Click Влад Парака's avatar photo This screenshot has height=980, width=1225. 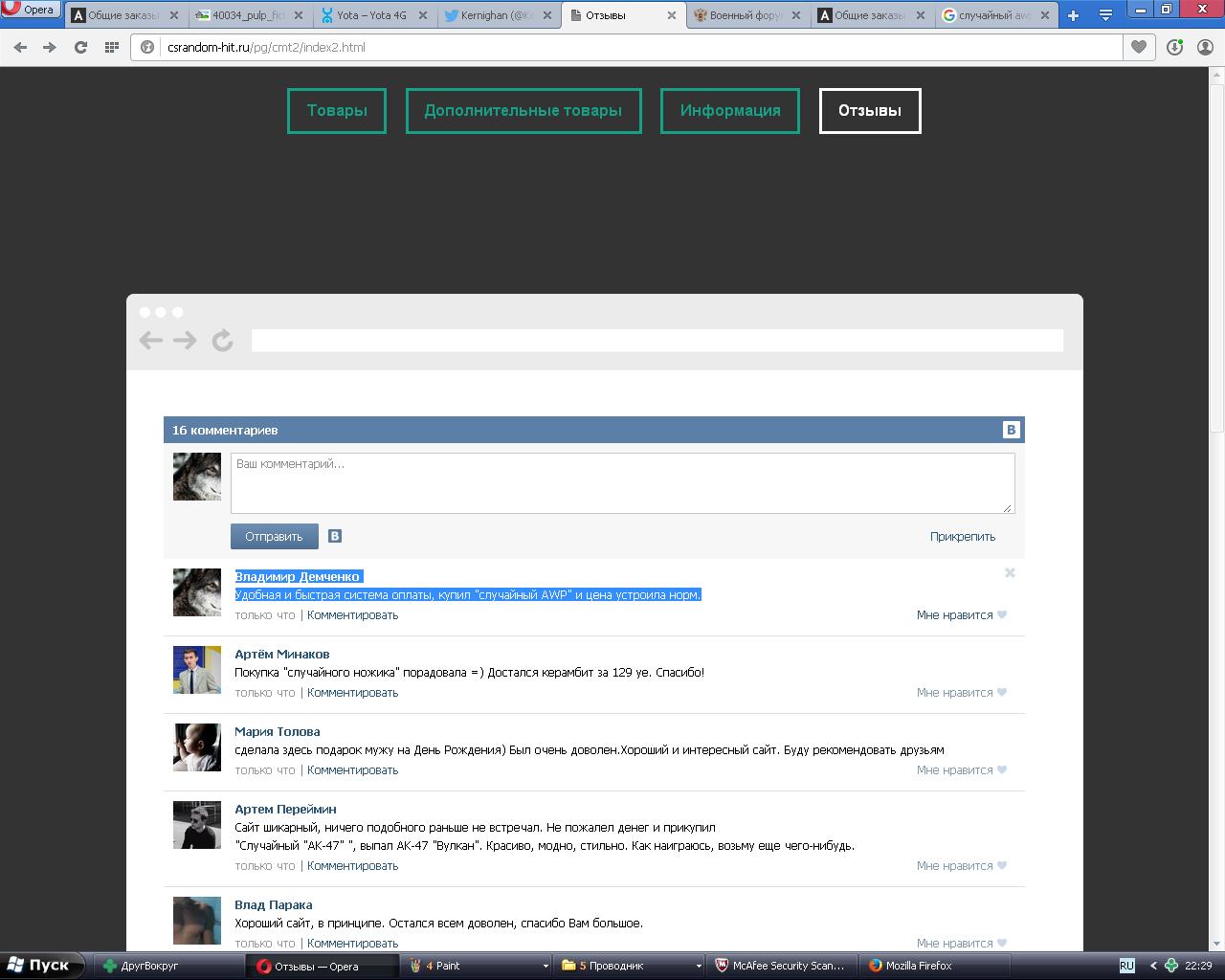tap(197, 921)
